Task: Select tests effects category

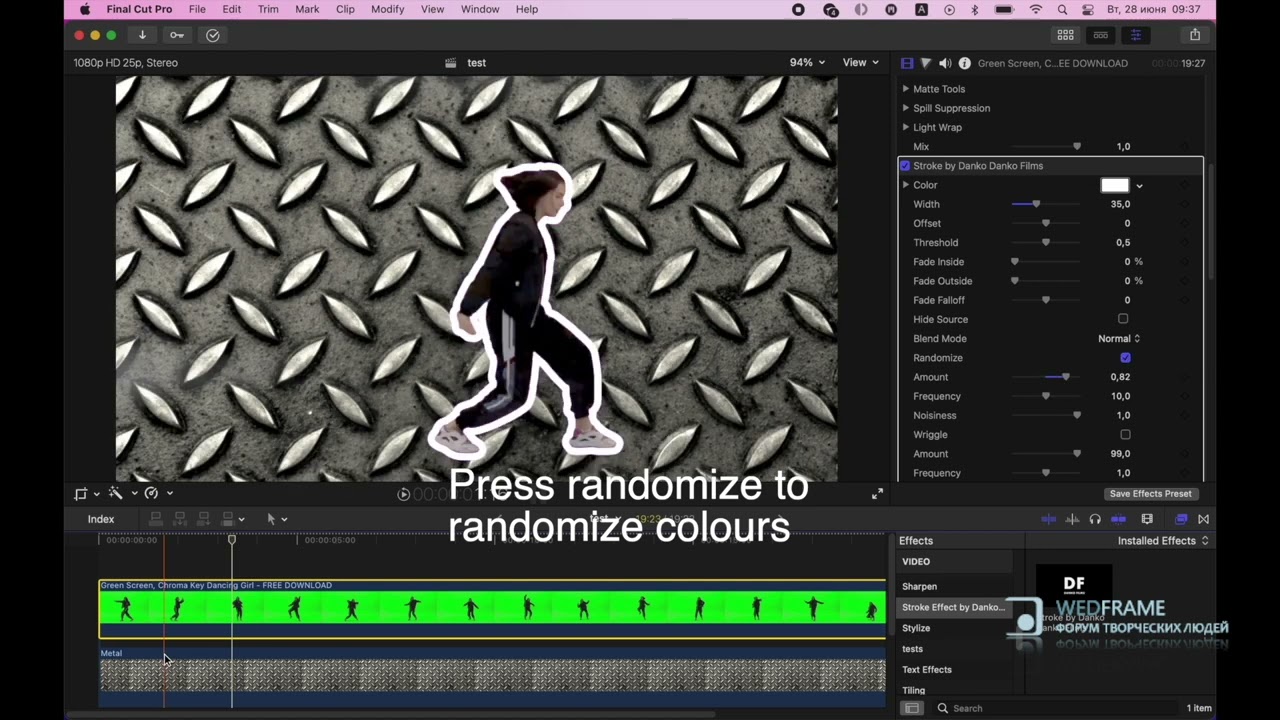Action: click(x=912, y=649)
